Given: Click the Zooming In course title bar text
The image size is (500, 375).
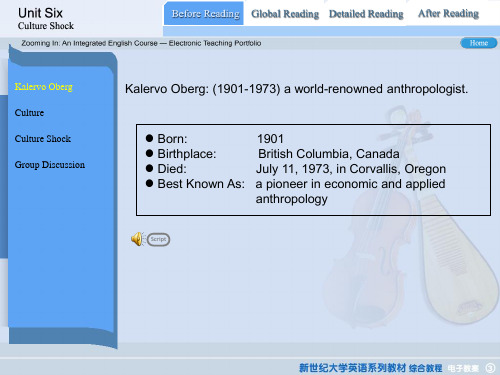Looking at the screenshot, I should pos(141,43).
